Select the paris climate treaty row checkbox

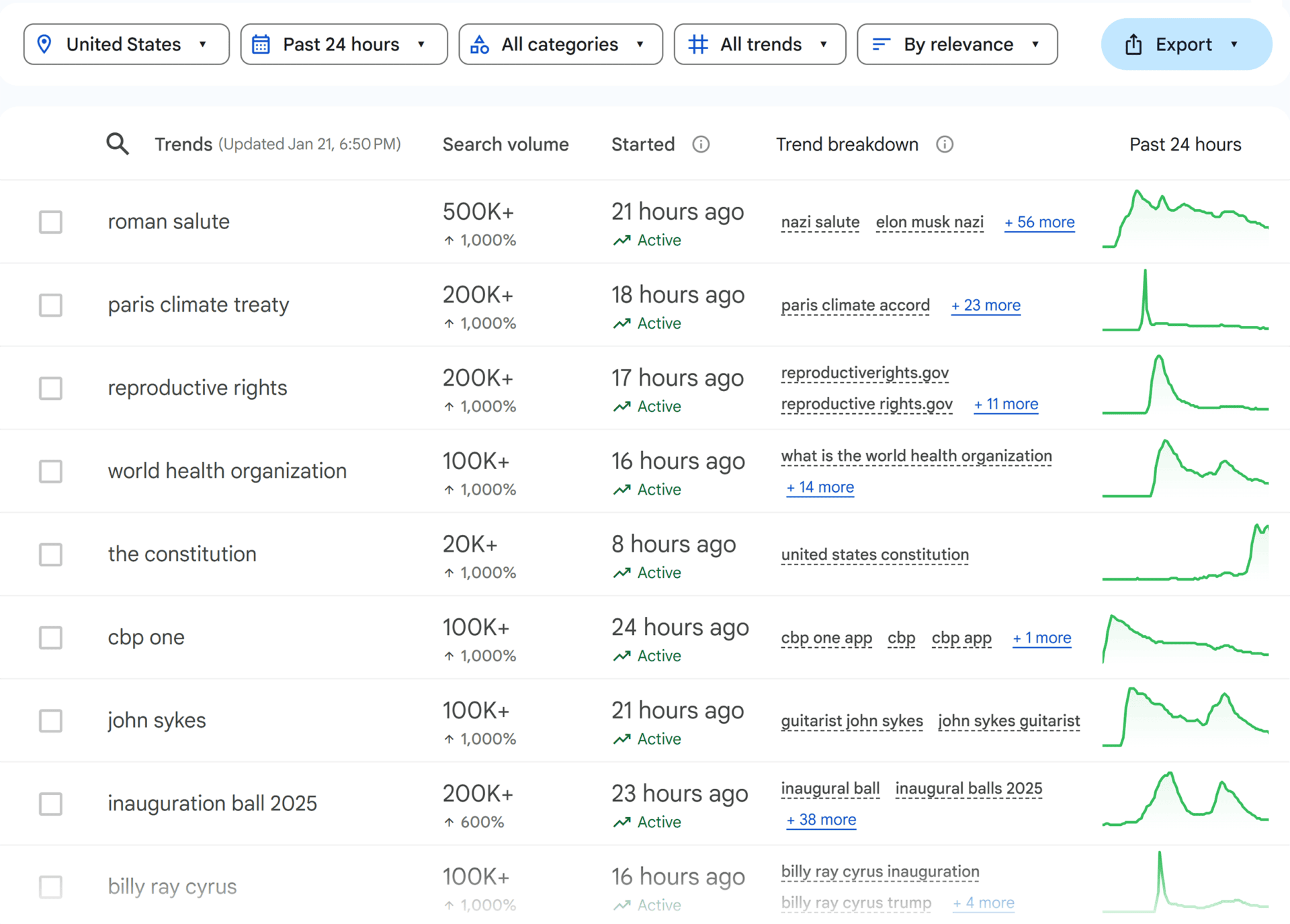coord(50,305)
